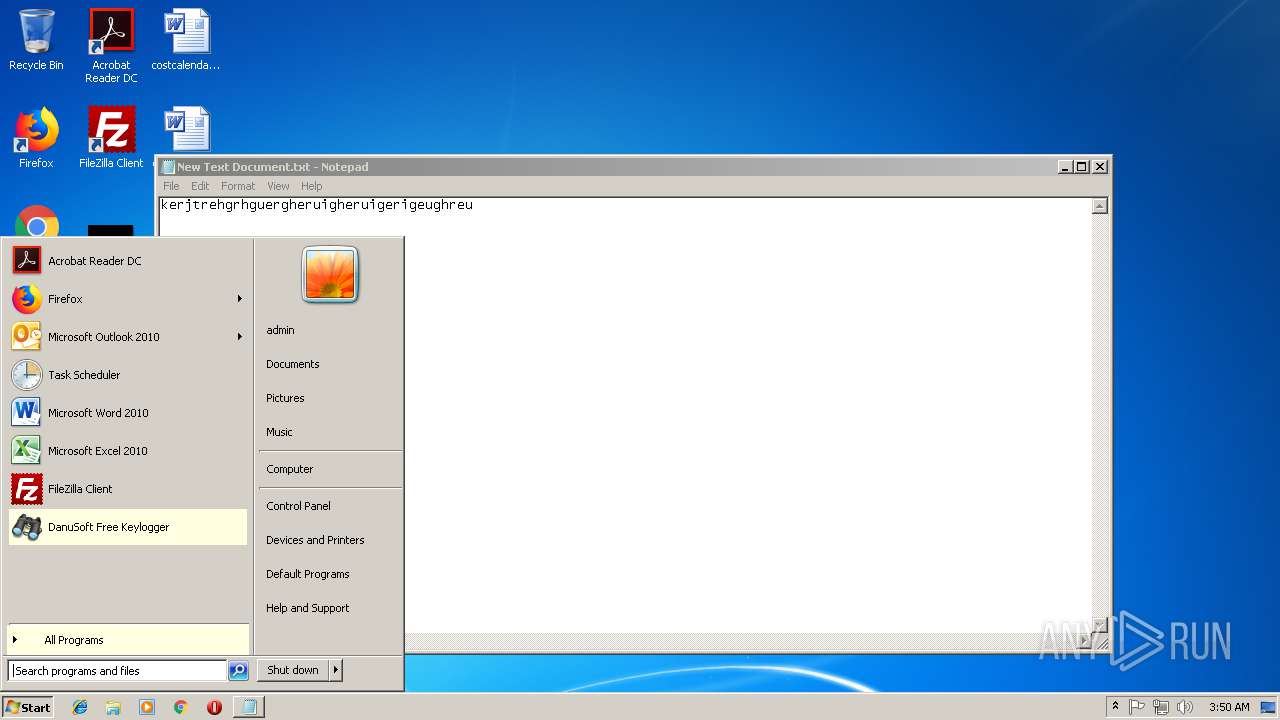Open volume speaker tray icon

click(1185, 707)
